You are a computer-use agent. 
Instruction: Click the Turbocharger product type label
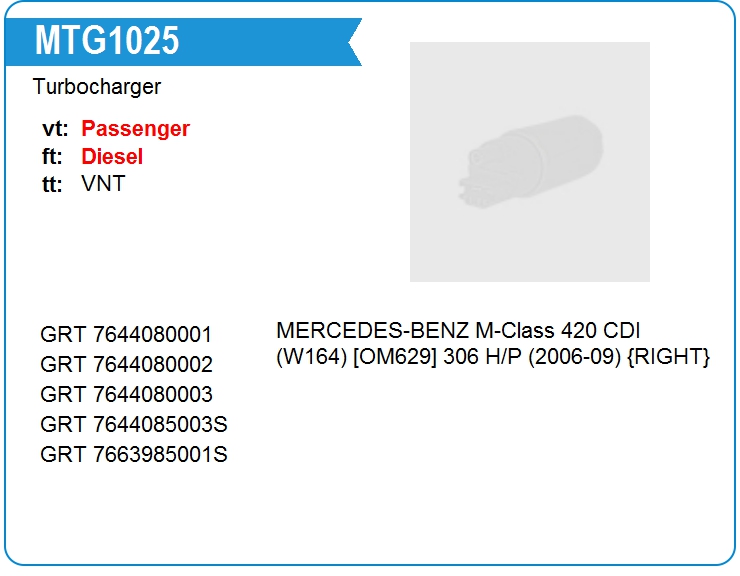coord(97,87)
